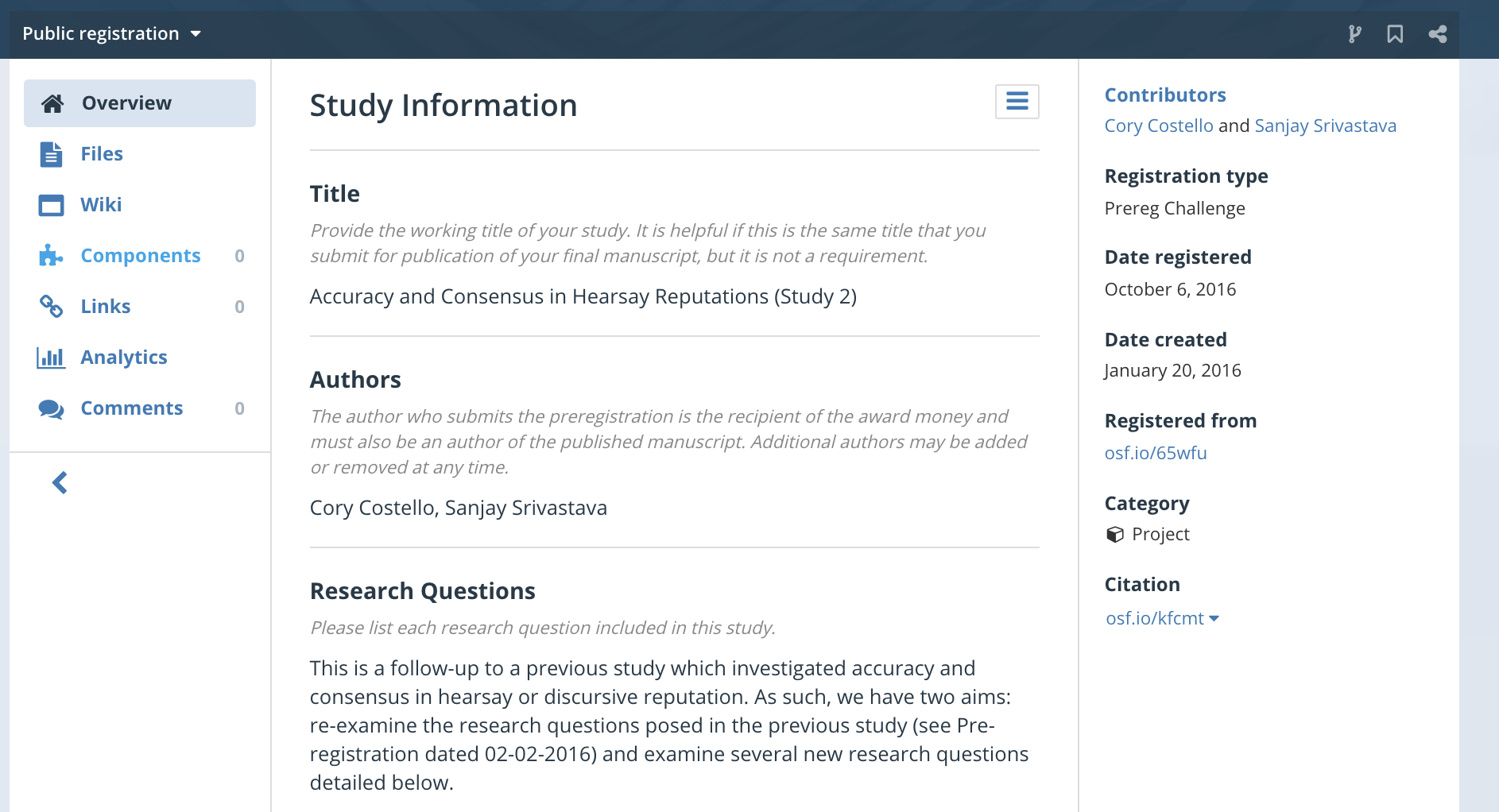Click the Links chain icon
Viewport: 1499px width, 812px height.
pyautogui.click(x=51, y=307)
